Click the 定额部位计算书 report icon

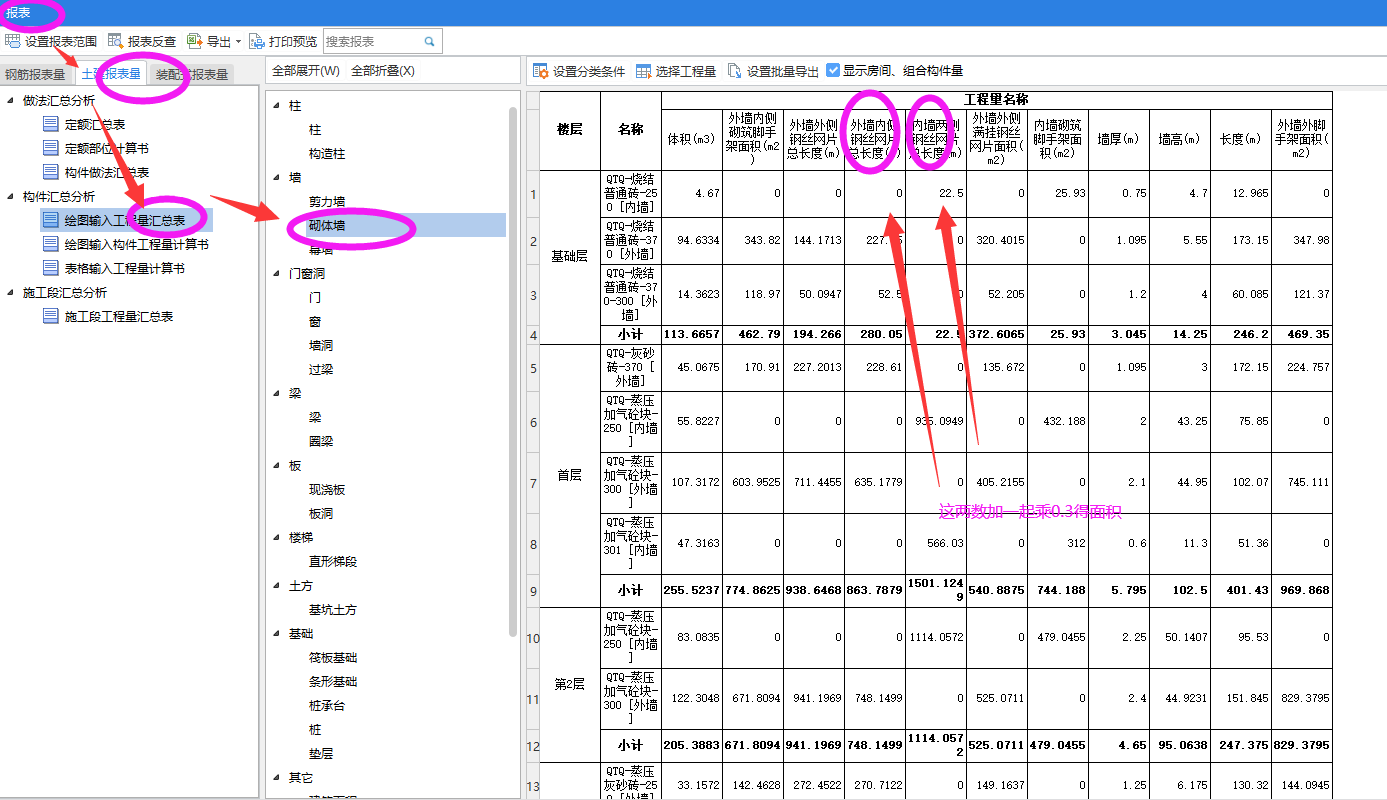(x=51, y=148)
